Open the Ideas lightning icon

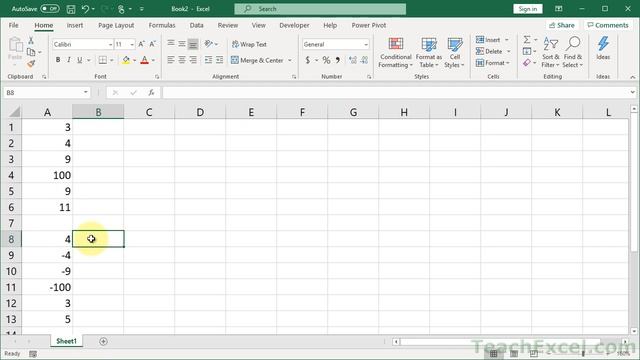tap(603, 48)
